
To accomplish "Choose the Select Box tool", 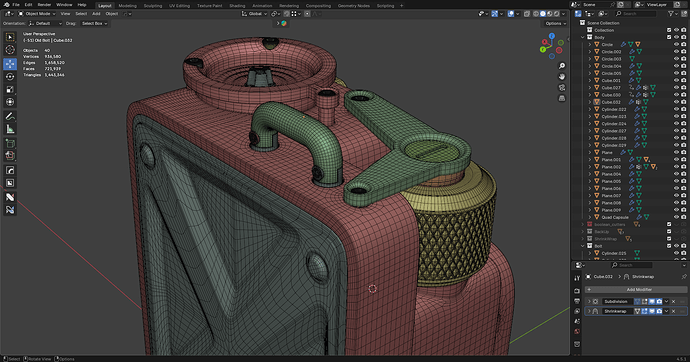I will 10,37.
